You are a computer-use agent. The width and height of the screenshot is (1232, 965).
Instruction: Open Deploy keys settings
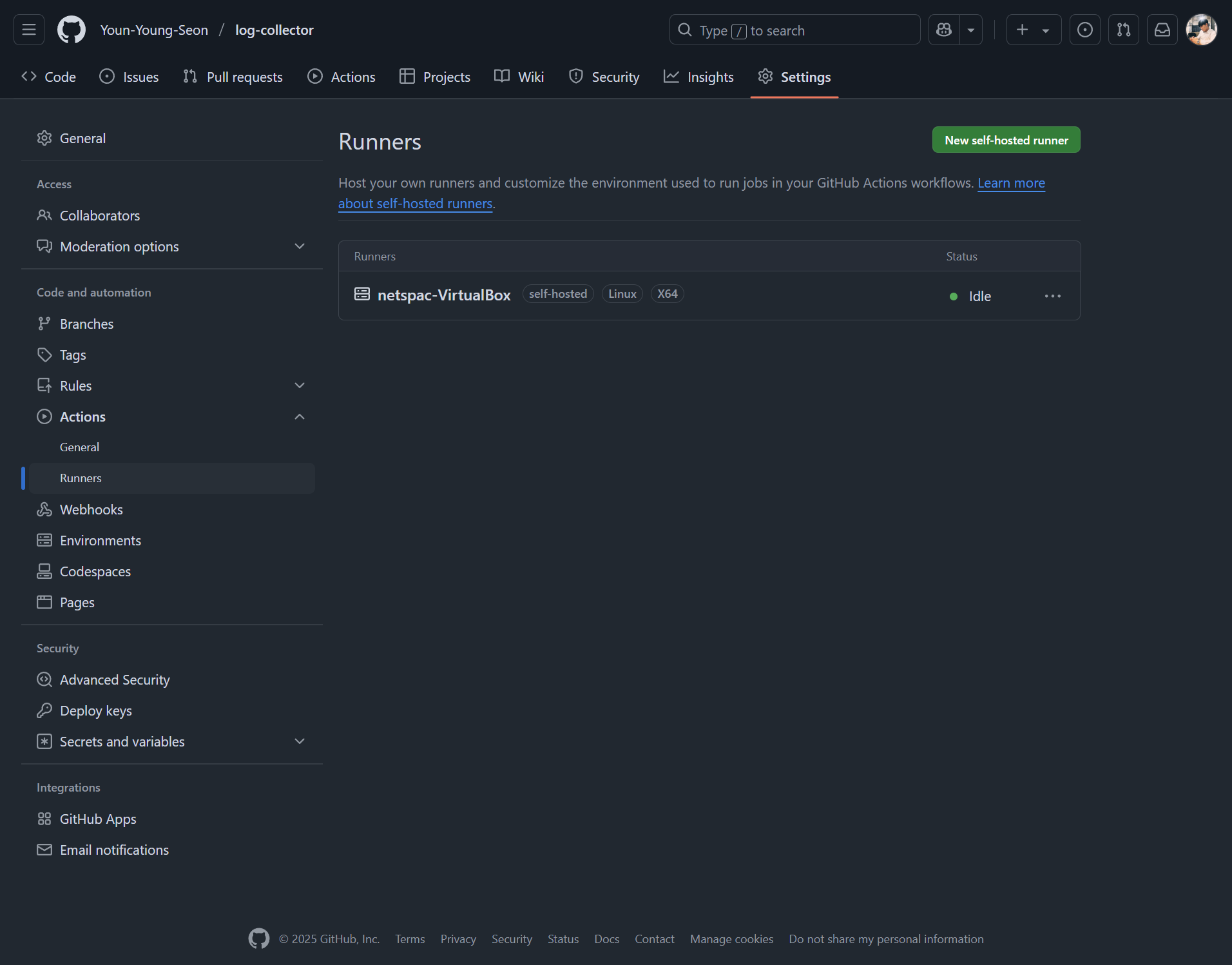tap(172, 710)
